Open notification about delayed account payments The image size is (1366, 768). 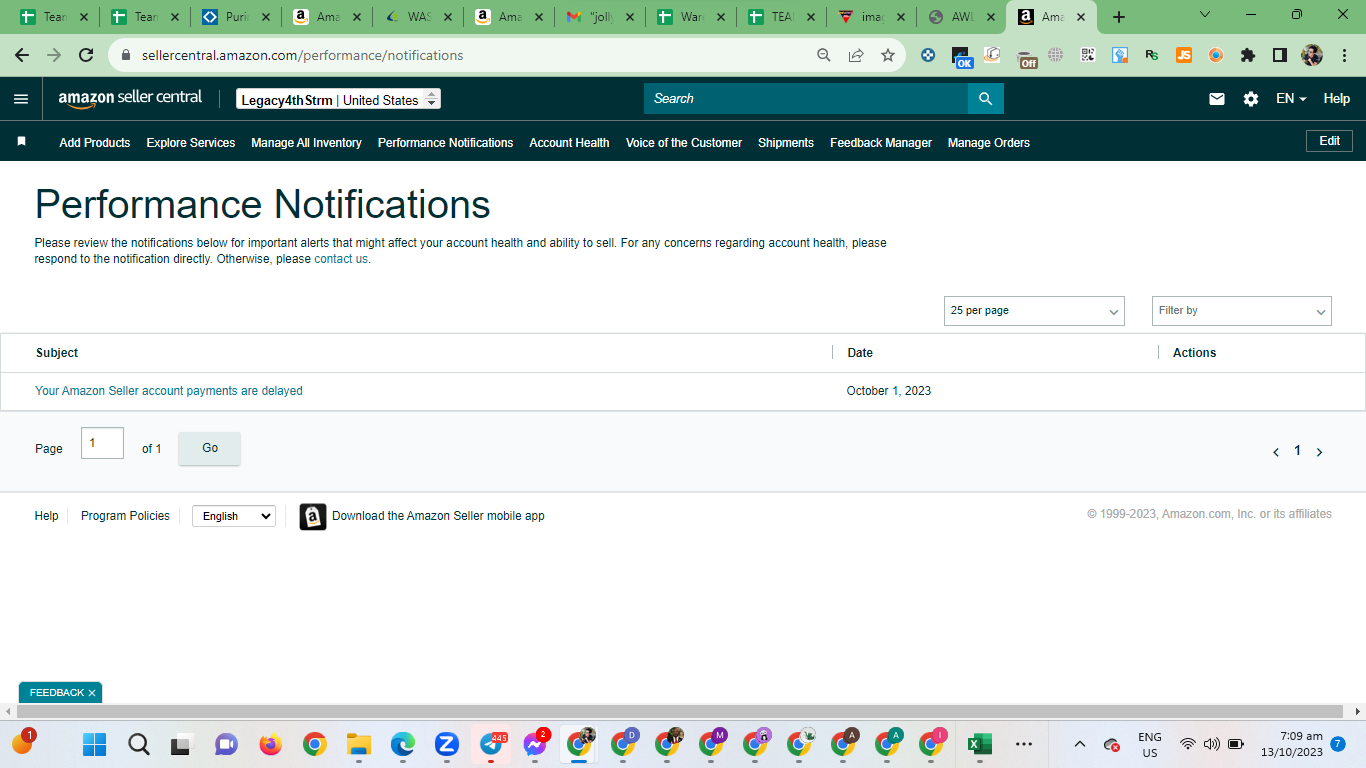(169, 391)
